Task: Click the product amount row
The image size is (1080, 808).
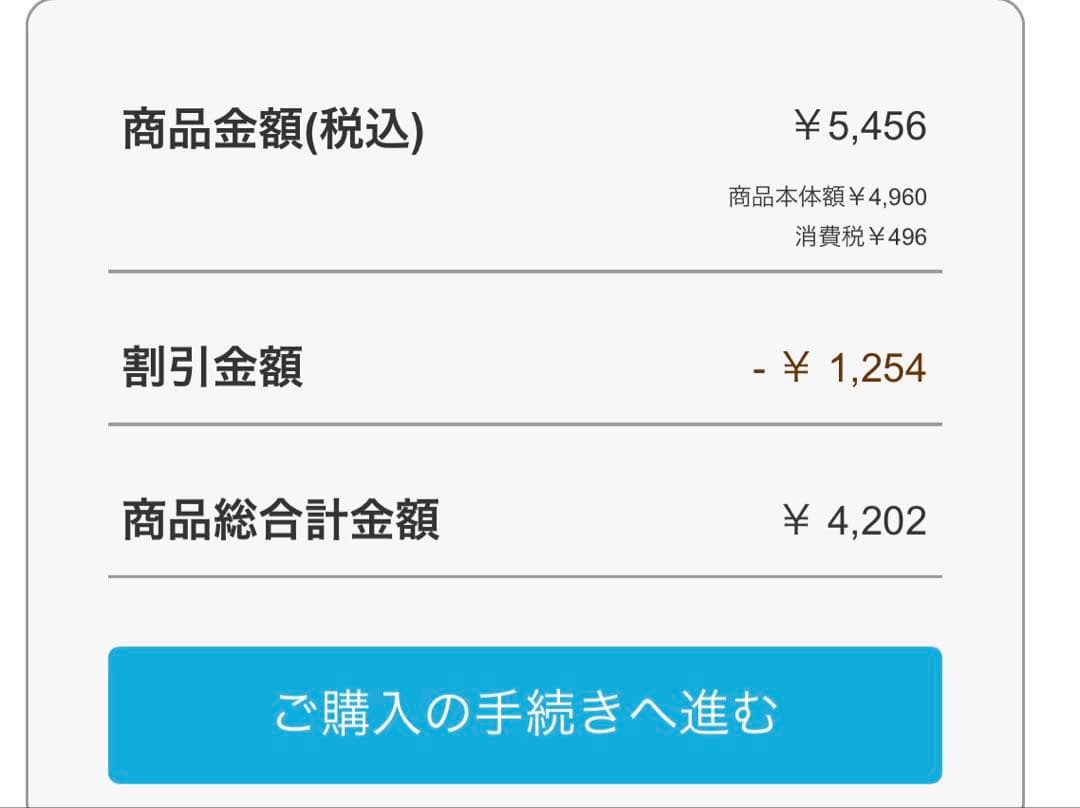Action: (x=523, y=124)
